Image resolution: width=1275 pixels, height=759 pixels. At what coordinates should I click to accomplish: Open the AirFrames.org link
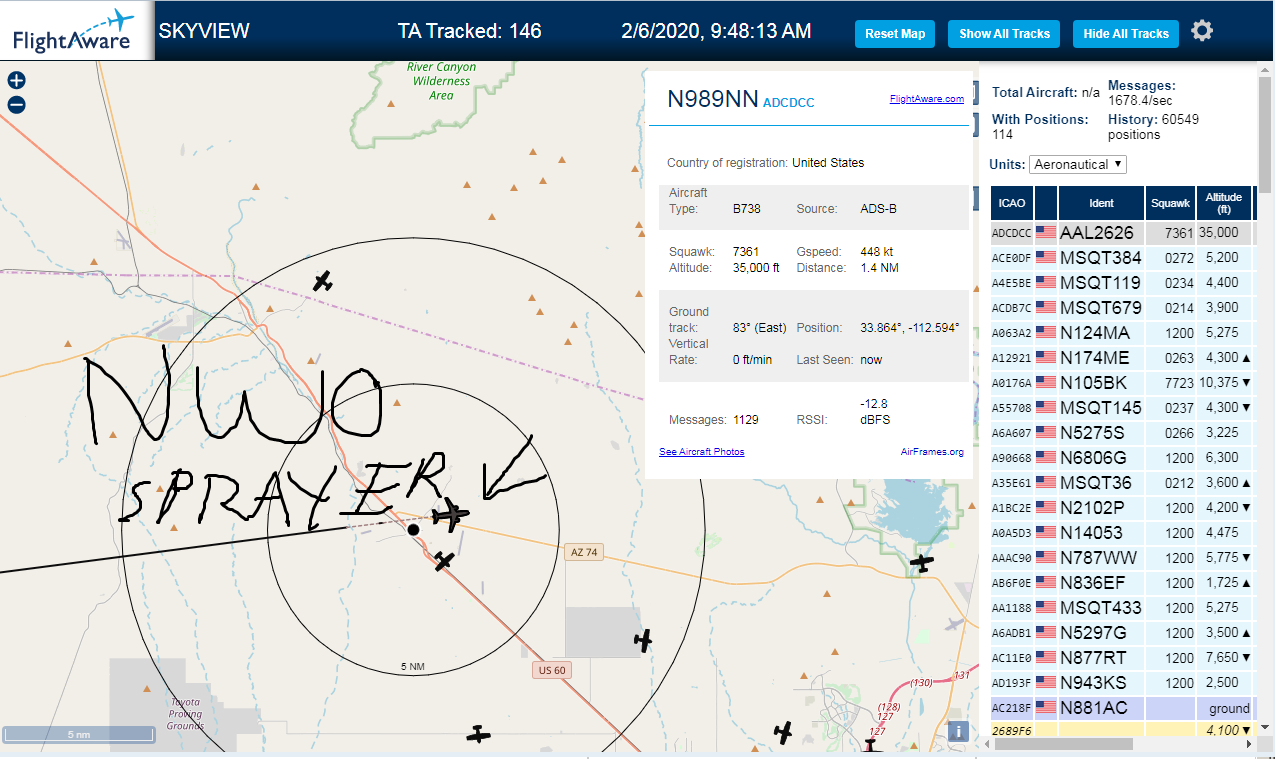click(932, 452)
